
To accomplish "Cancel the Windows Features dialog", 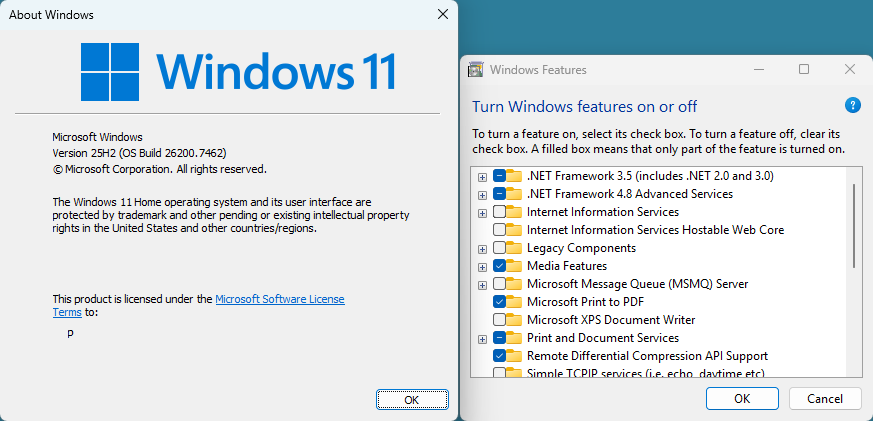I will click(825, 398).
